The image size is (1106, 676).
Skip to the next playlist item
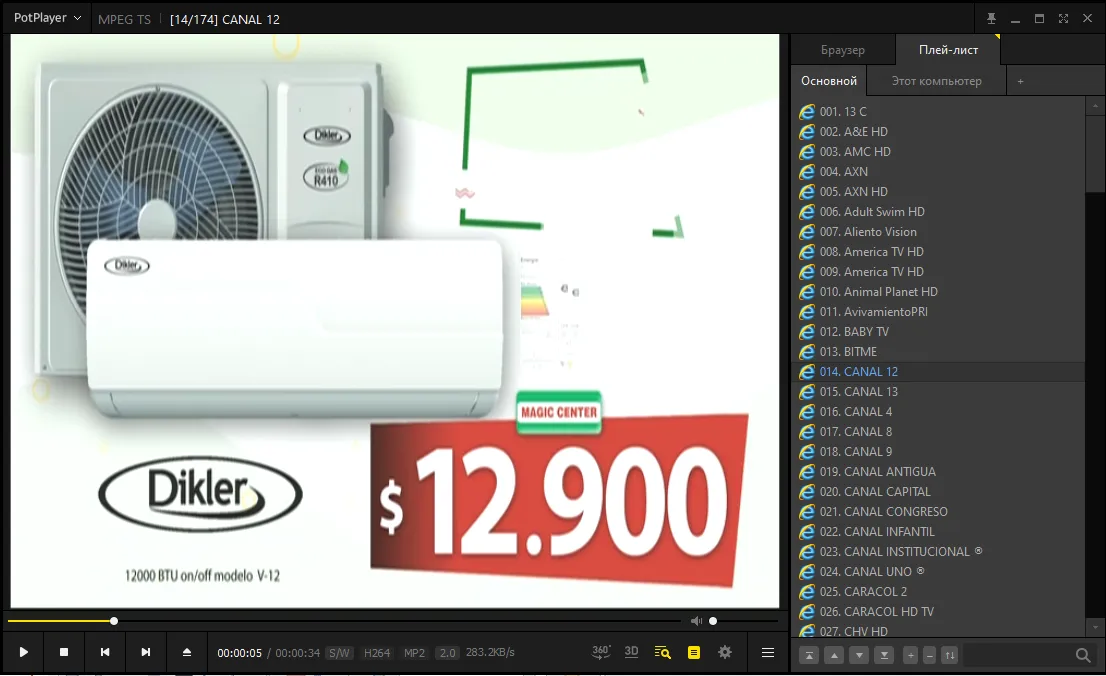tap(145, 652)
